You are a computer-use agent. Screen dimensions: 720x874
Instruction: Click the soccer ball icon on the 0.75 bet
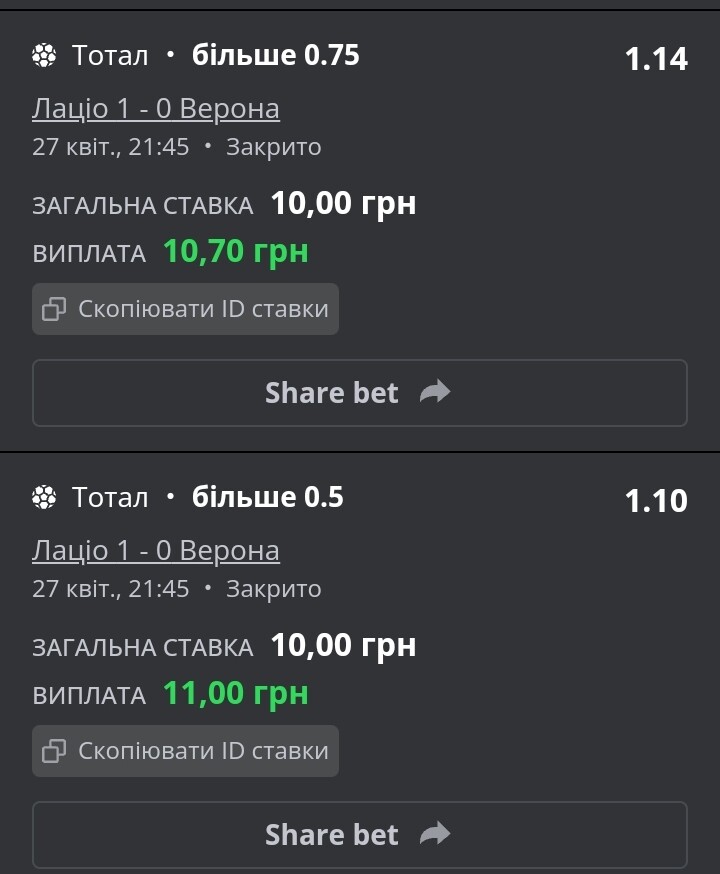coord(44,55)
